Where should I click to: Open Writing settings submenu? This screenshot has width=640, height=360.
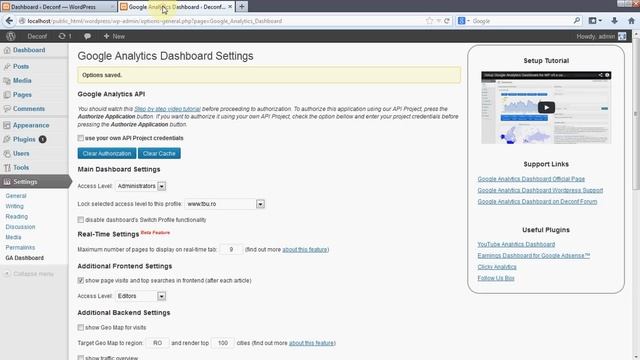pos(15,206)
